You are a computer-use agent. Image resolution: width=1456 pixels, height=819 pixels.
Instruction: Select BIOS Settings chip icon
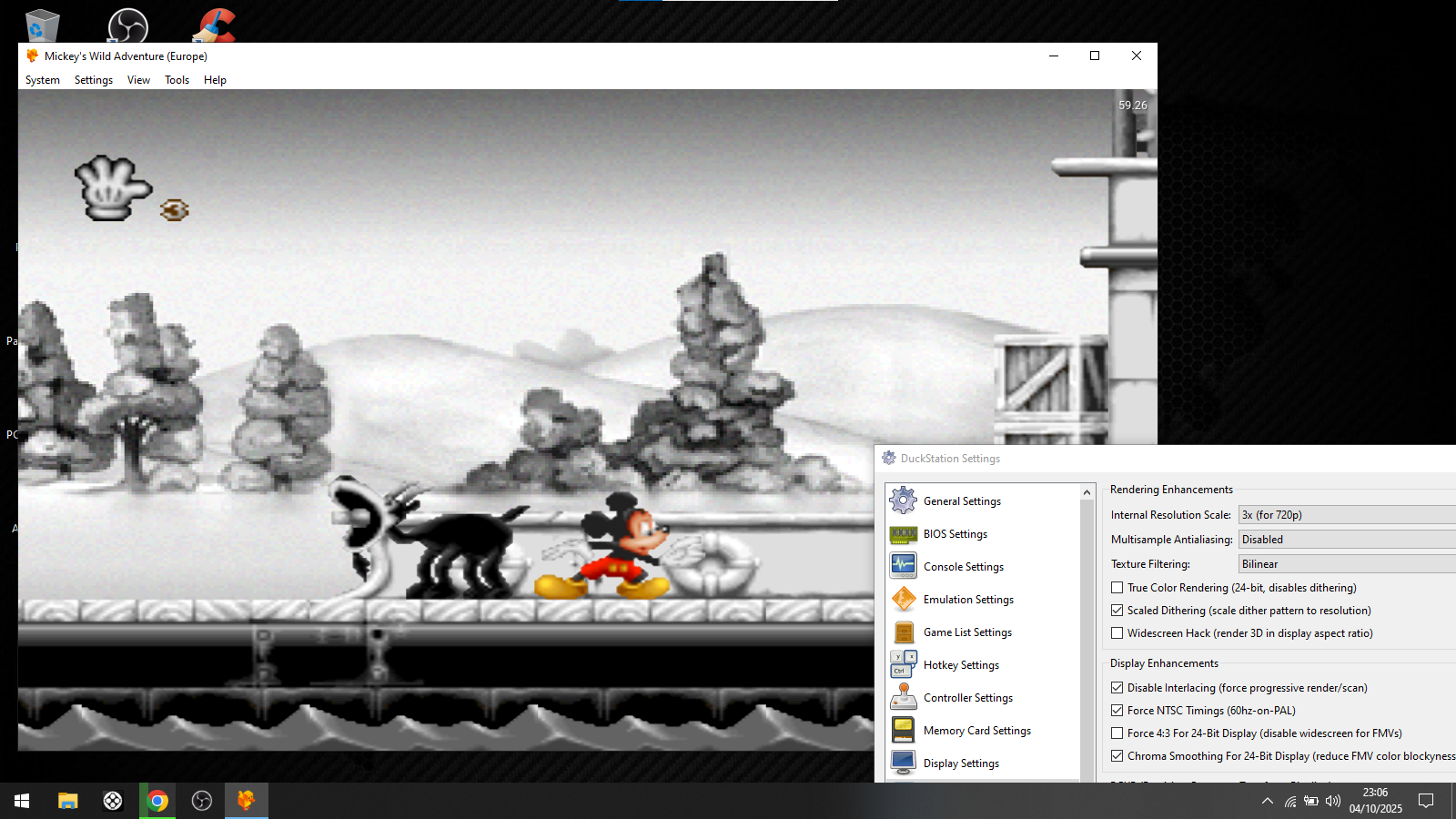point(903,534)
